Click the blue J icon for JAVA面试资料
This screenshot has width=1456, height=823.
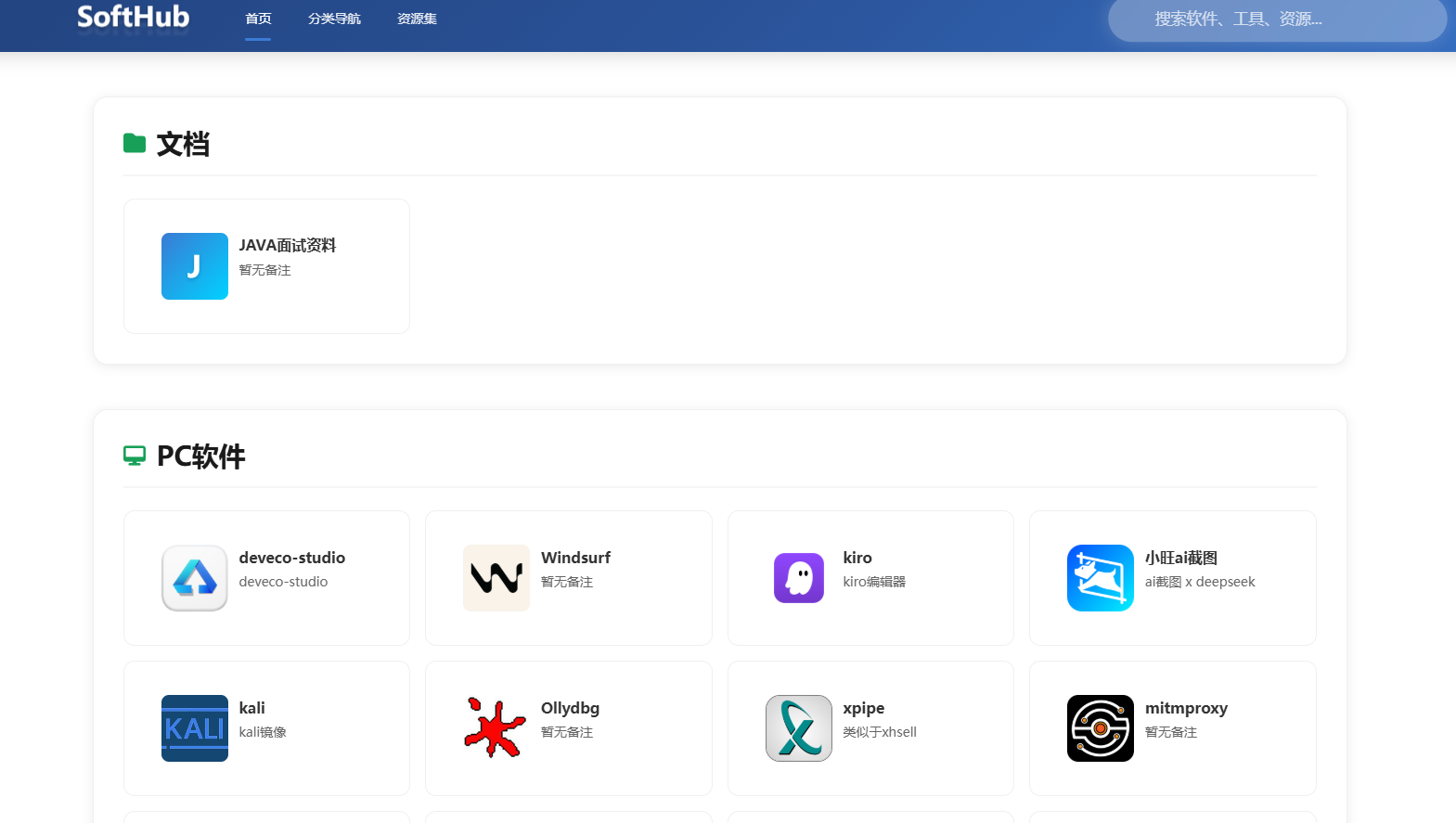pos(195,266)
